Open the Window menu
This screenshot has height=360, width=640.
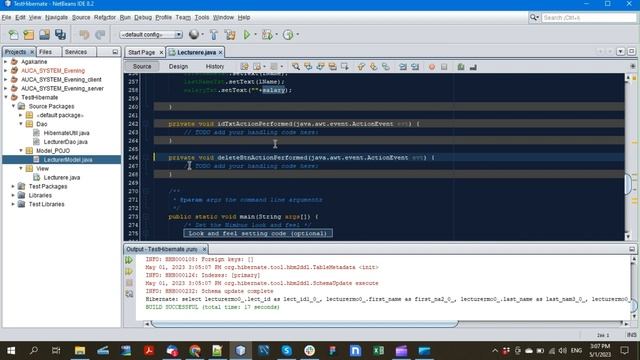[x=223, y=18]
